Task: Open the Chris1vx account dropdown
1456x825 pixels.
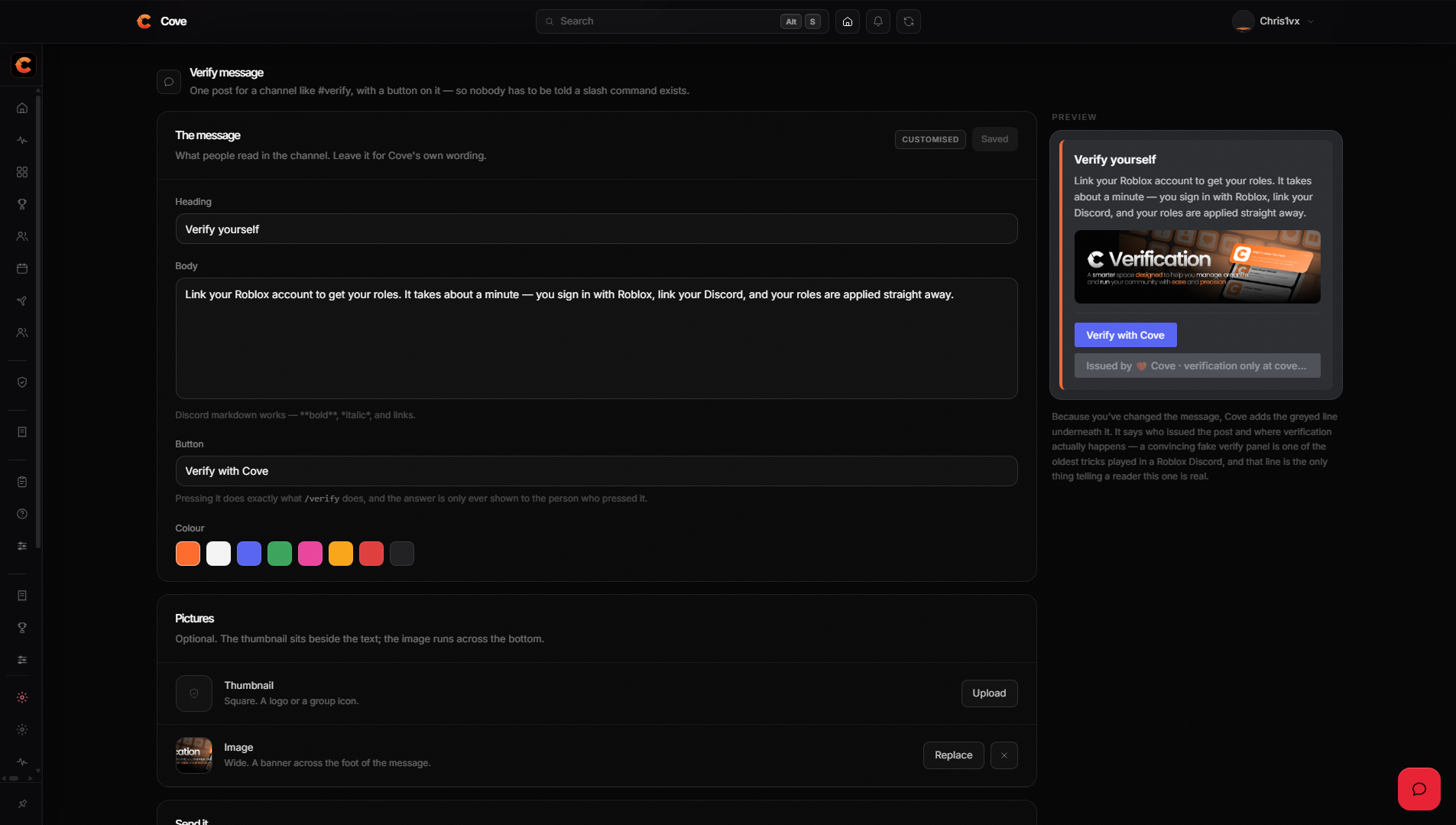Action: click(x=1273, y=21)
